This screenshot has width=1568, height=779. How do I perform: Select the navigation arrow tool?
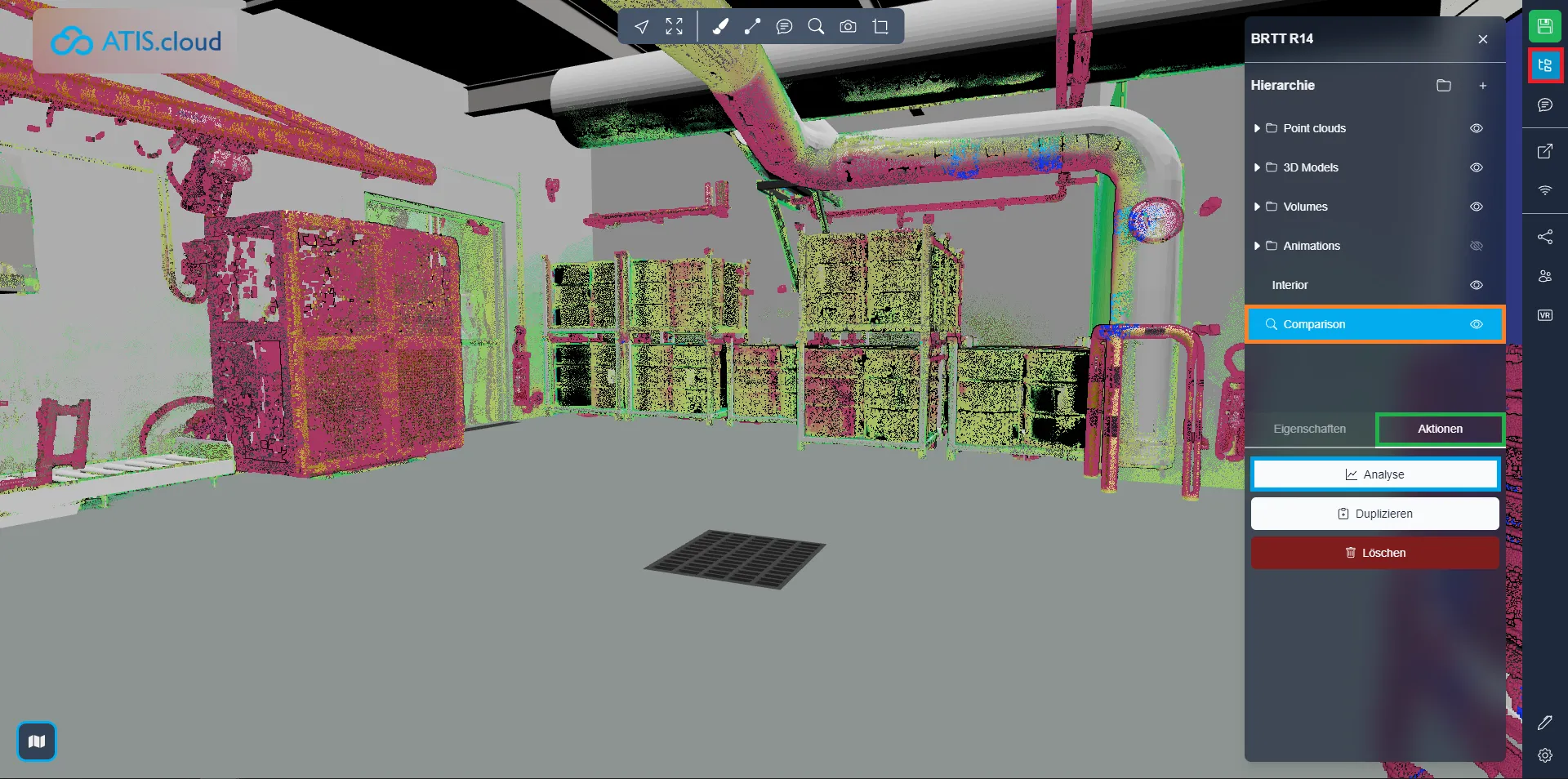tap(642, 27)
